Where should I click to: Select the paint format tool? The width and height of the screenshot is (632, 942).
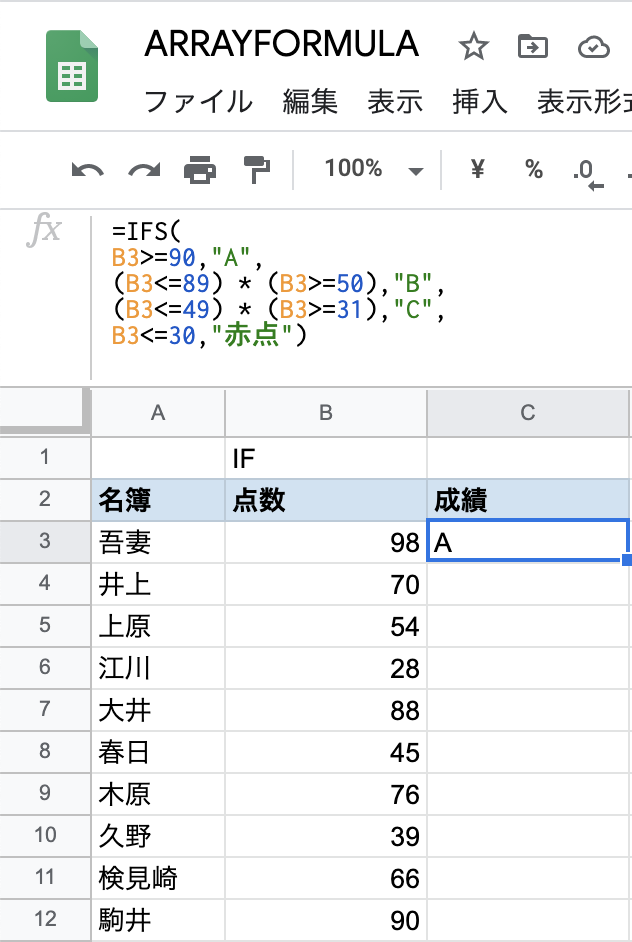(257, 169)
